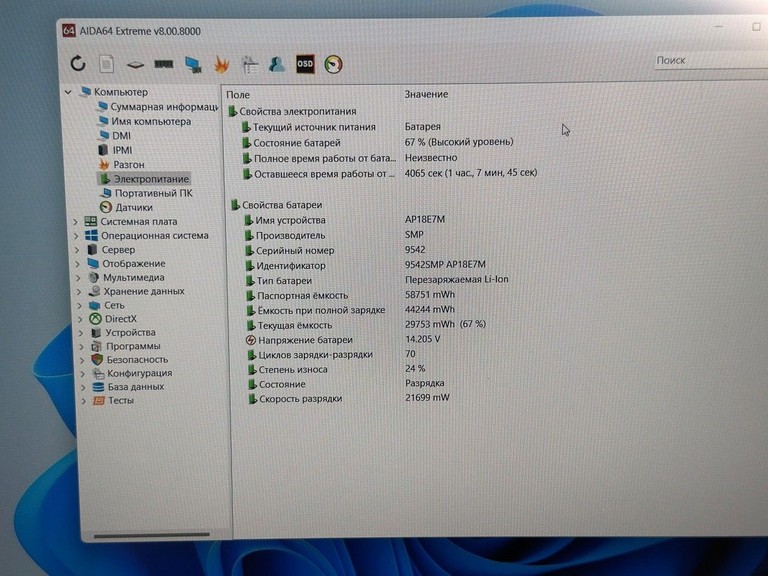Open Датчики tree item
Viewport: 768px width, 576px height.
[x=127, y=207]
